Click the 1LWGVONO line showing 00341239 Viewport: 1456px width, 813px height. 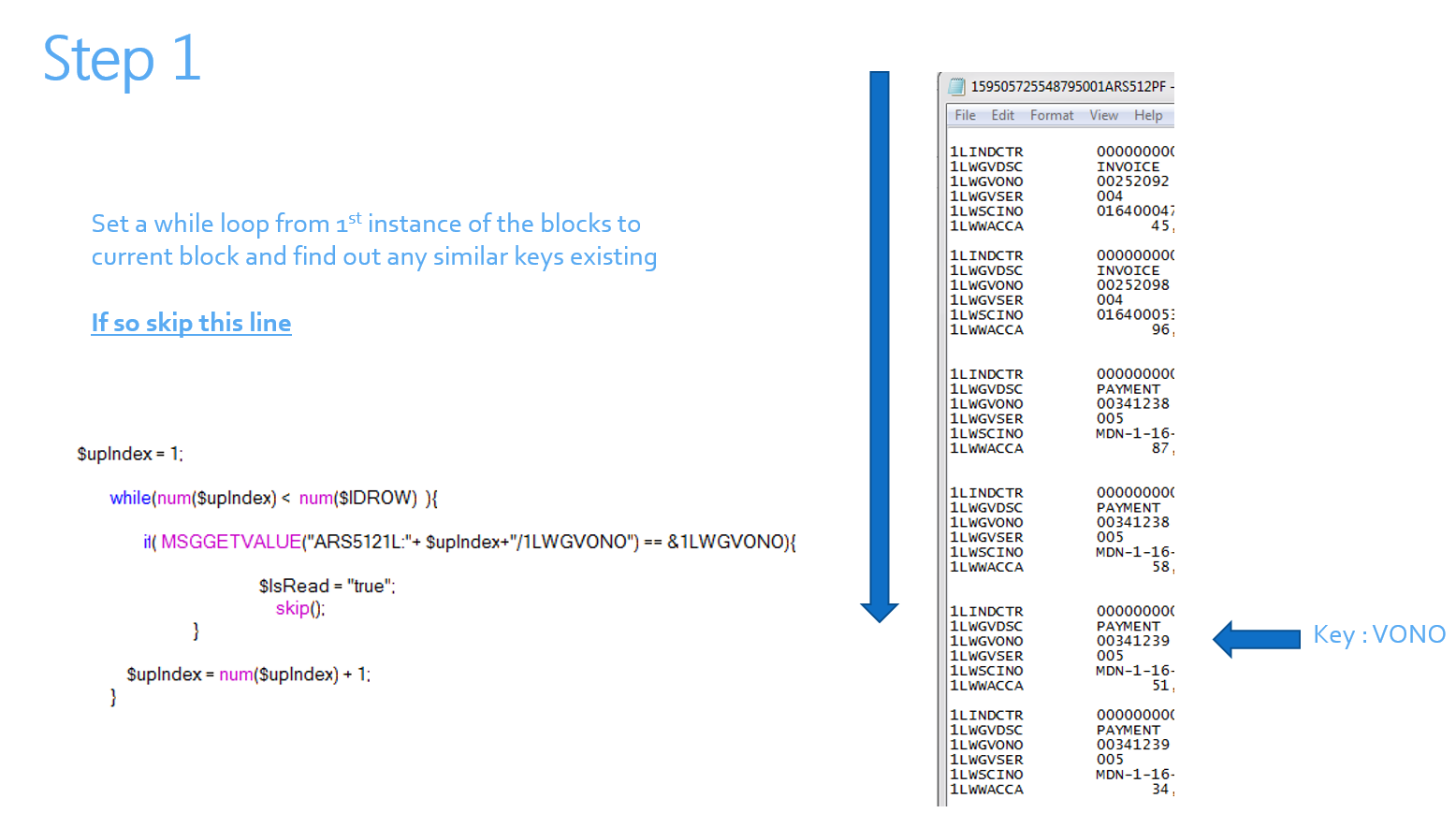coord(1133,641)
